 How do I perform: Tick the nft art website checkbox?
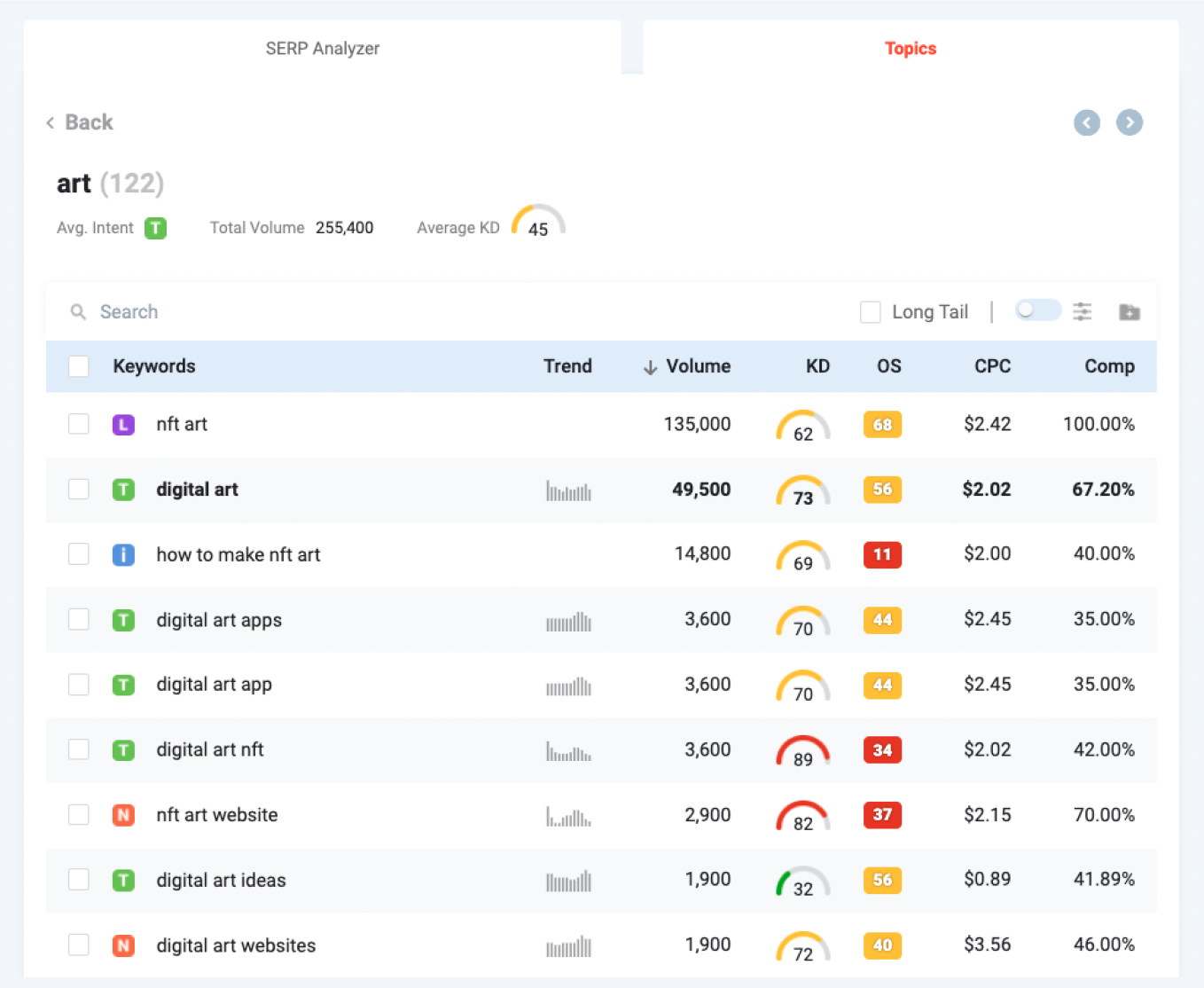pos(79,815)
